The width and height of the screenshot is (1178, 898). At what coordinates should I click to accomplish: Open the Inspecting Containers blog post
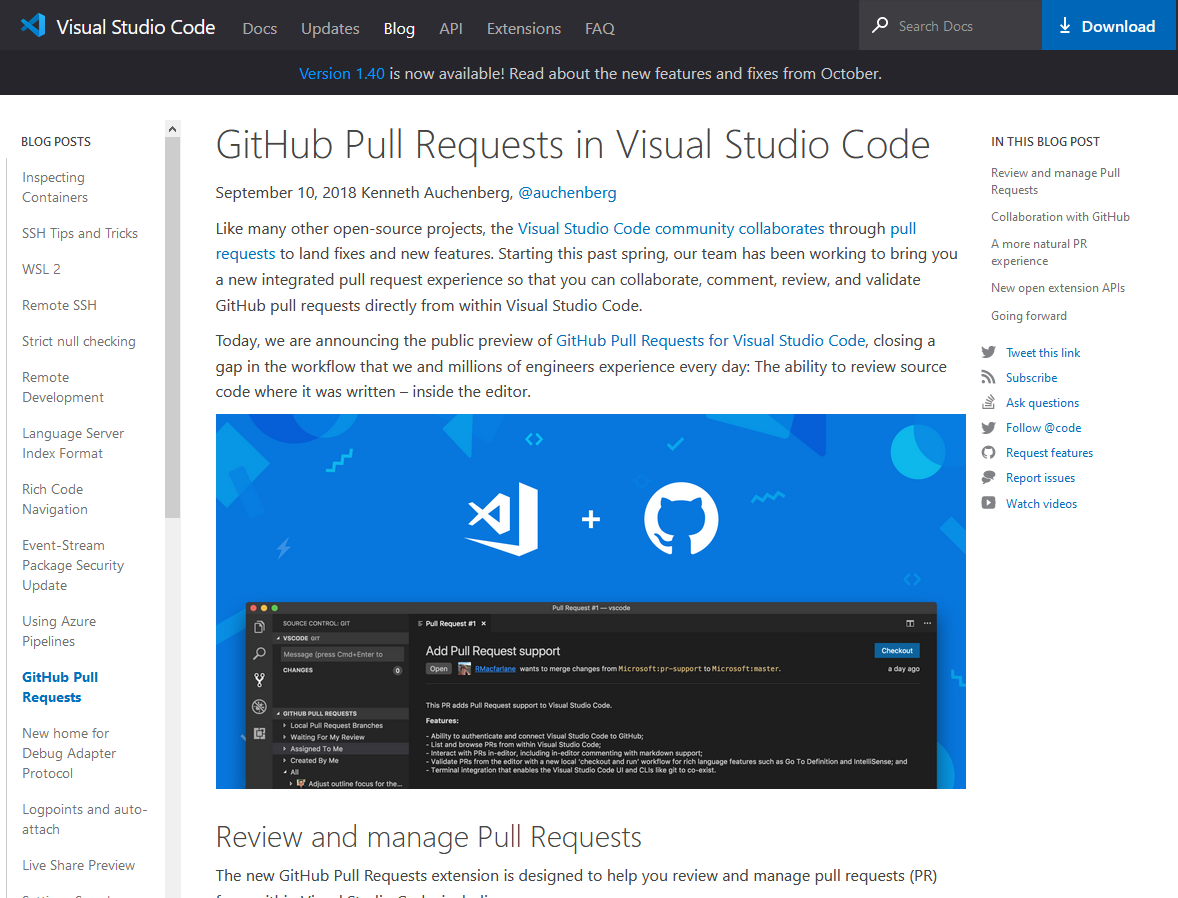tap(55, 187)
